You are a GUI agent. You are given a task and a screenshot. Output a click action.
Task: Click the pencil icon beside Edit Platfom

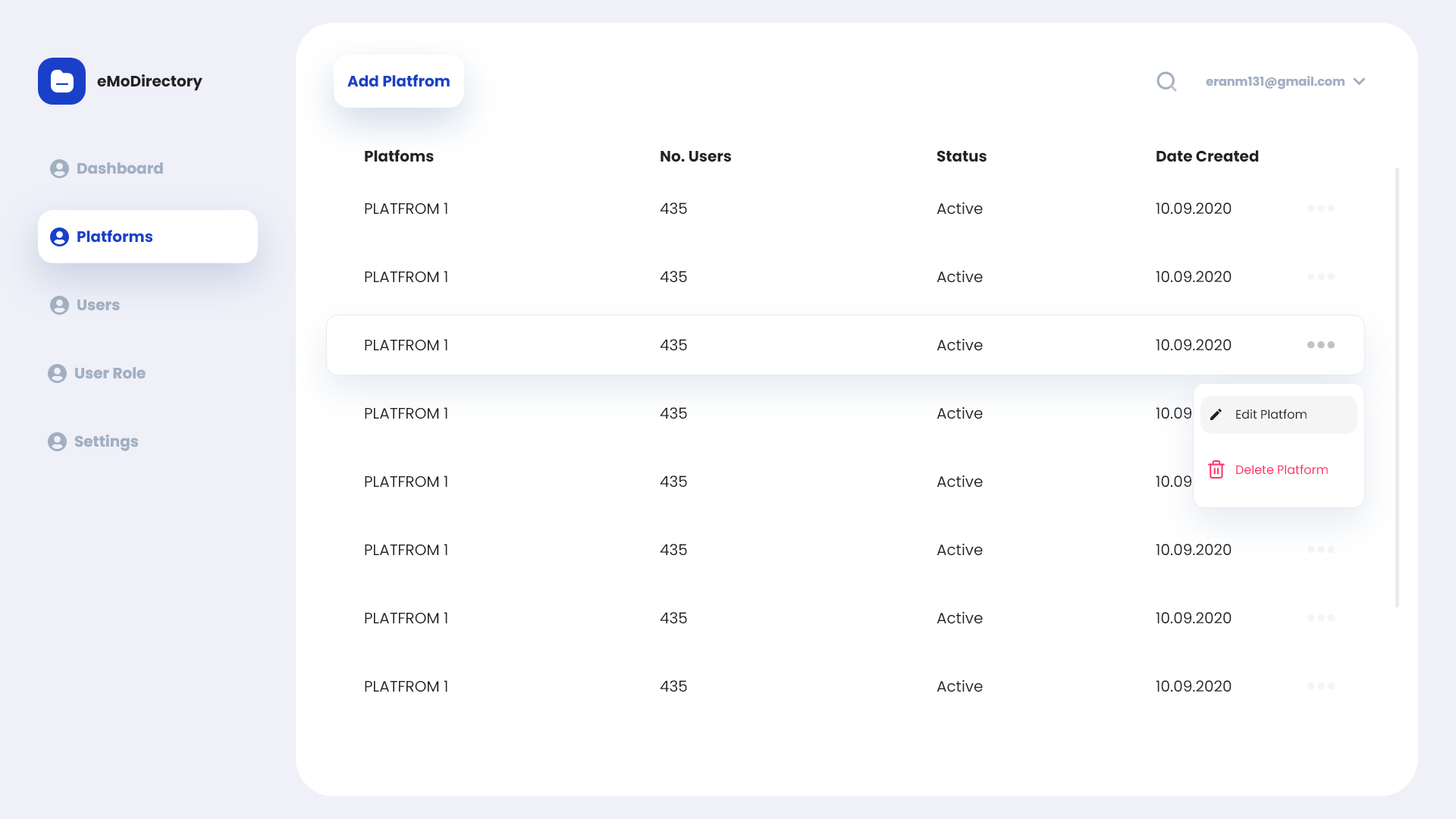[x=1216, y=415]
